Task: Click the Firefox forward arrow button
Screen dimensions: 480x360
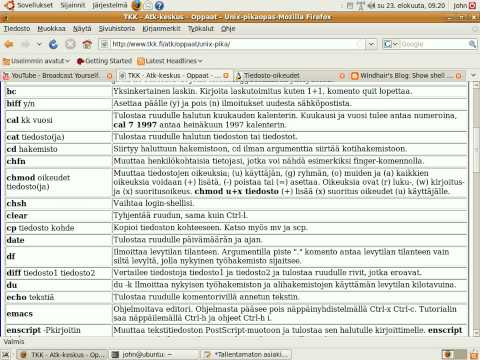Action: (x=26, y=44)
